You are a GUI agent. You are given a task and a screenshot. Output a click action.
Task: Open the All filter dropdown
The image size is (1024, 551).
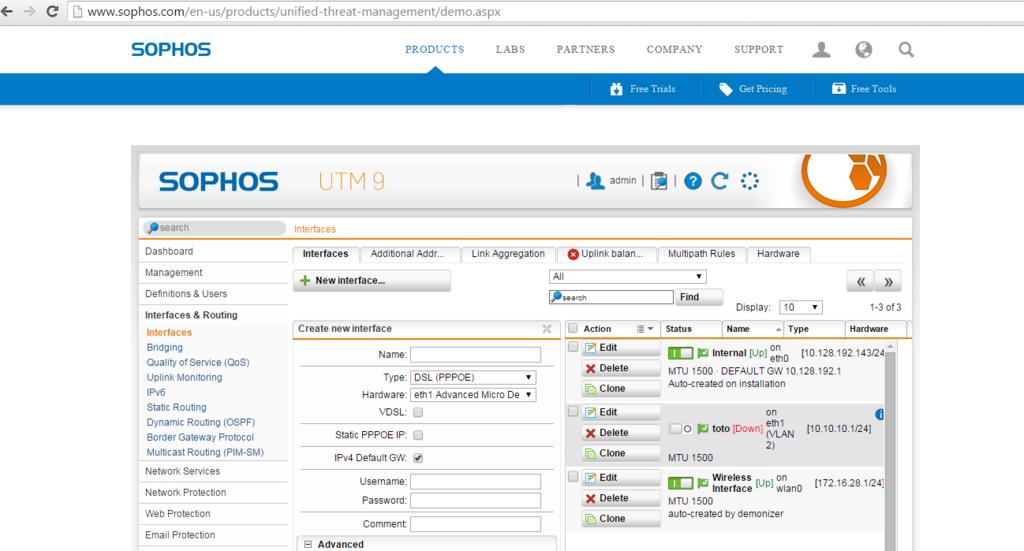click(628, 277)
